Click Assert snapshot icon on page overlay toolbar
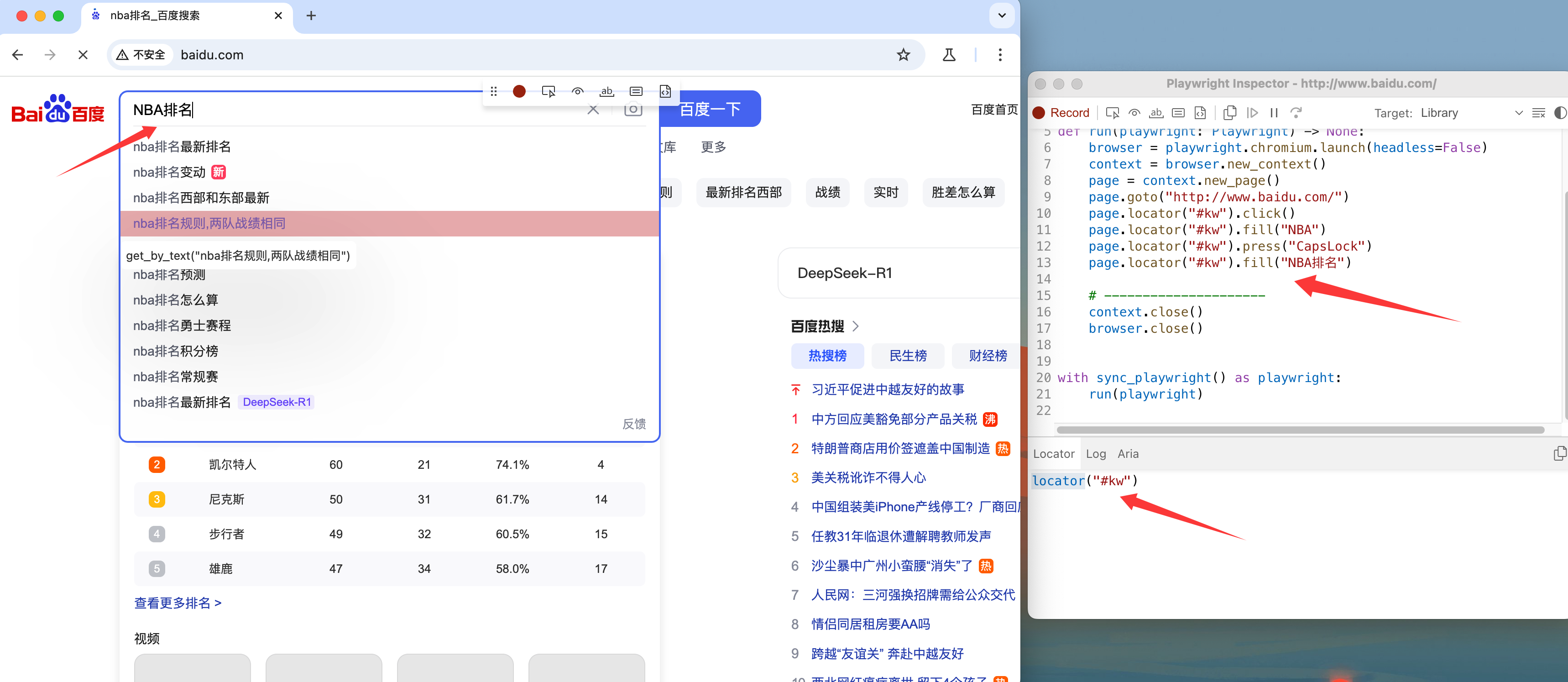This screenshot has width=1568, height=682. [x=665, y=91]
